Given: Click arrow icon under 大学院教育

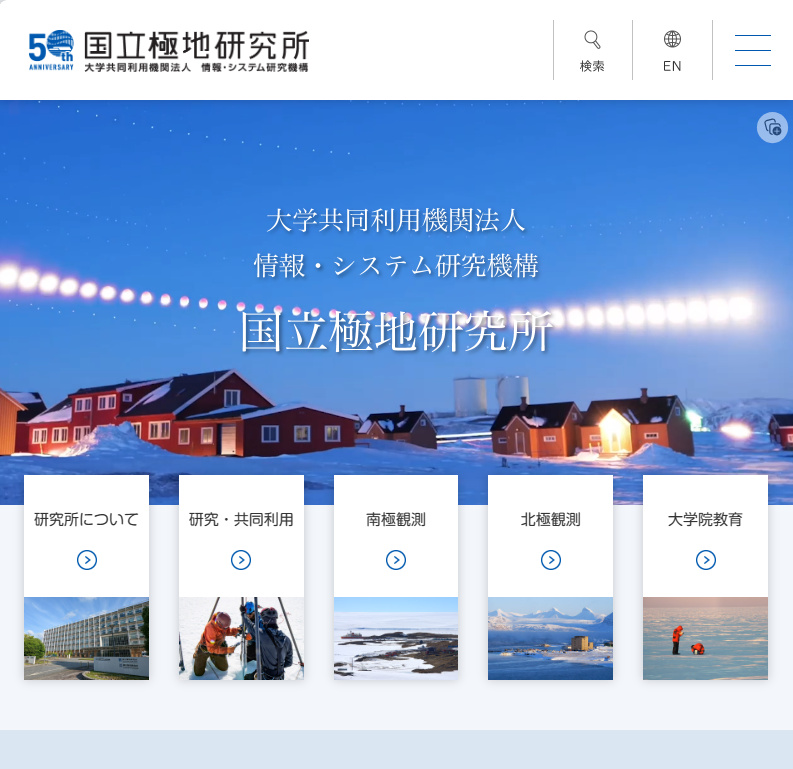Looking at the screenshot, I should pyautogui.click(x=706, y=560).
